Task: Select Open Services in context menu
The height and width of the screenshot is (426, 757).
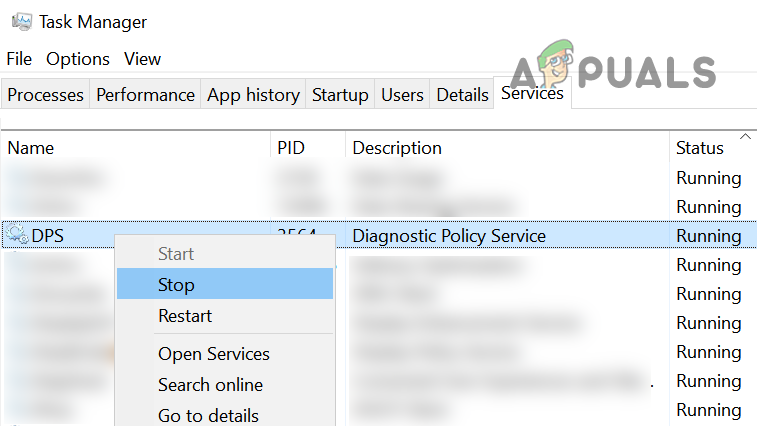Action: click(214, 354)
